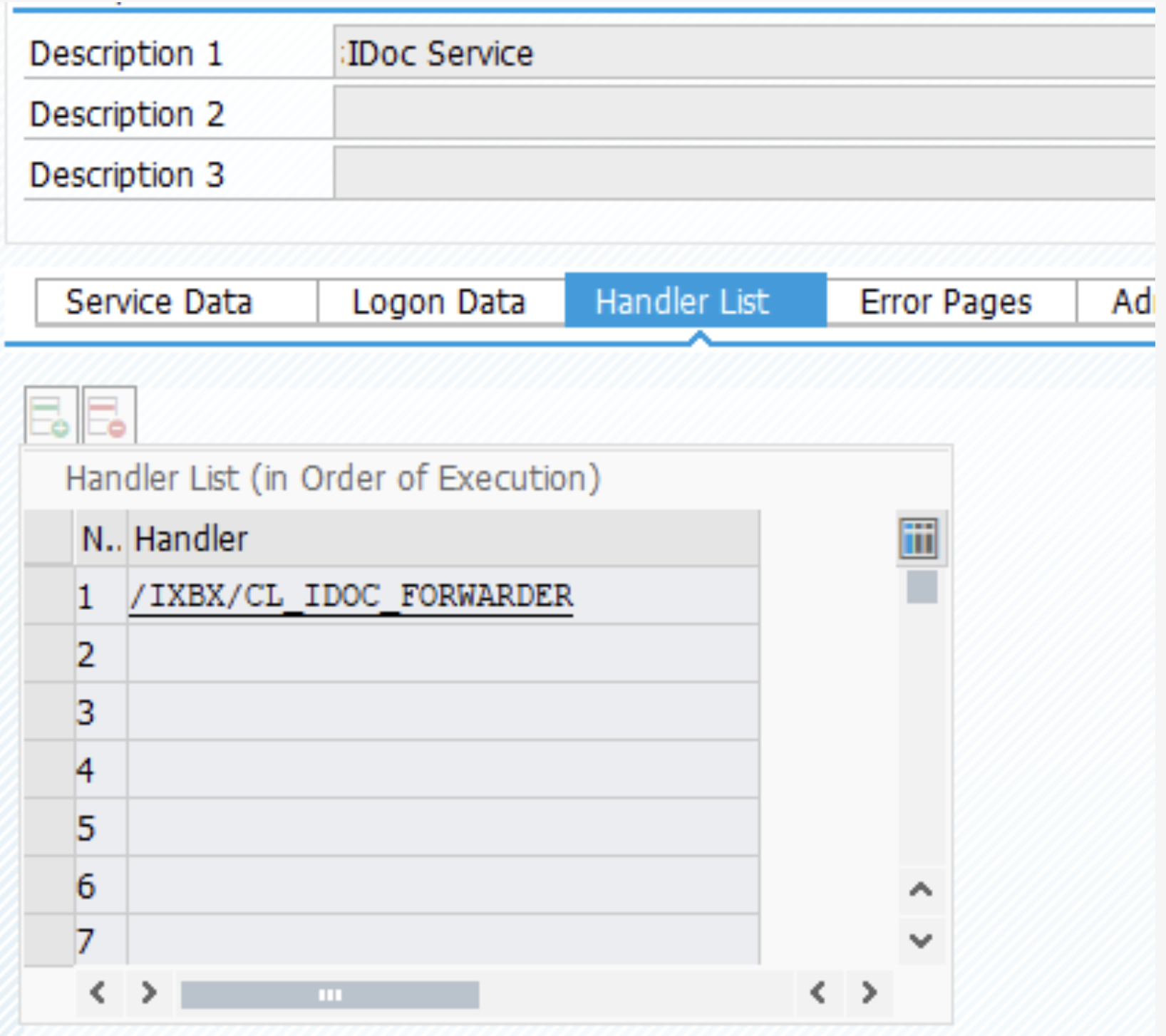Focus the Description 3 field

pyautogui.click(x=741, y=175)
